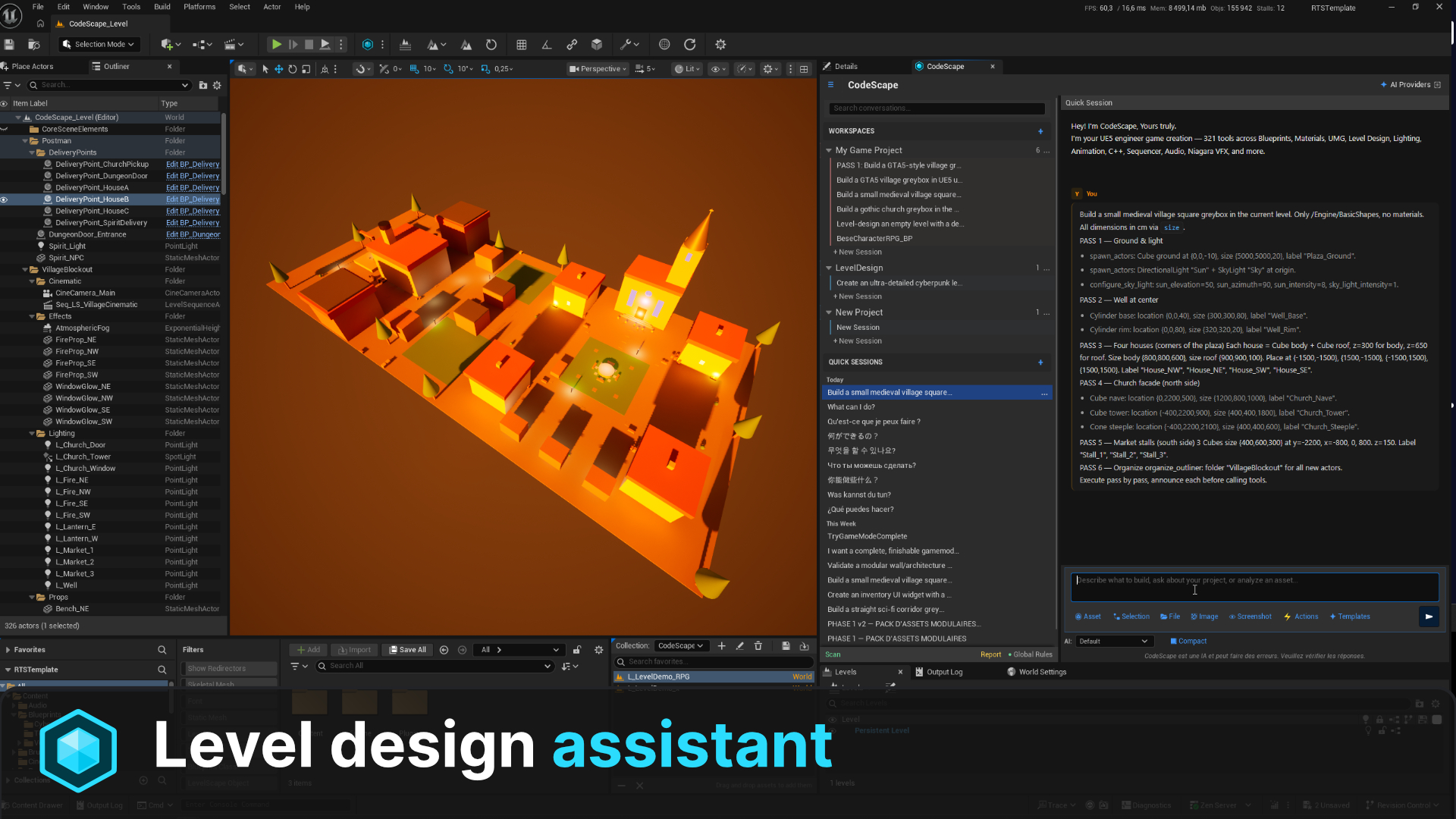Image resolution: width=1456 pixels, height=819 pixels.
Task: Click the Browse content icon next to save
Action: point(33,45)
